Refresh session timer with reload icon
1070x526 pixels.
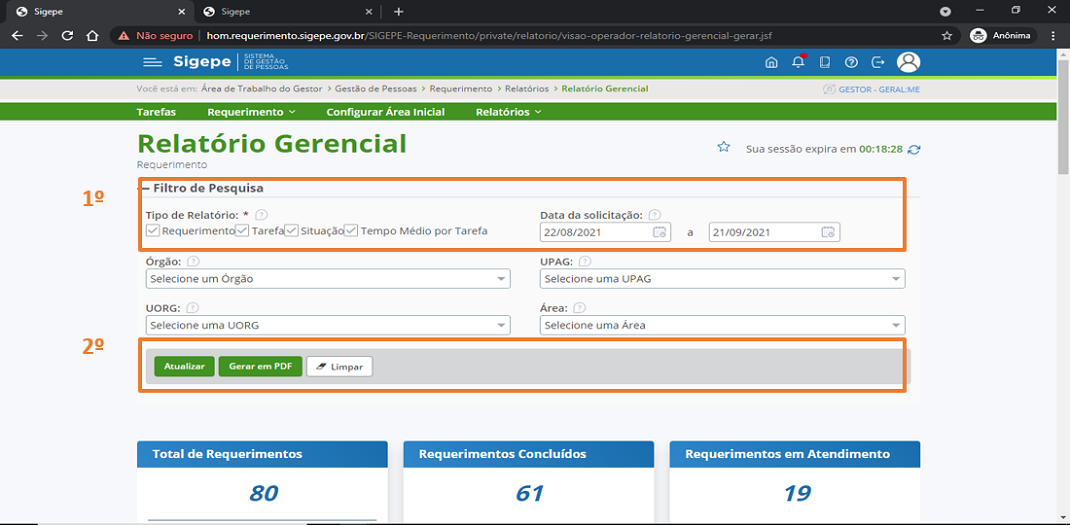[x=913, y=149]
